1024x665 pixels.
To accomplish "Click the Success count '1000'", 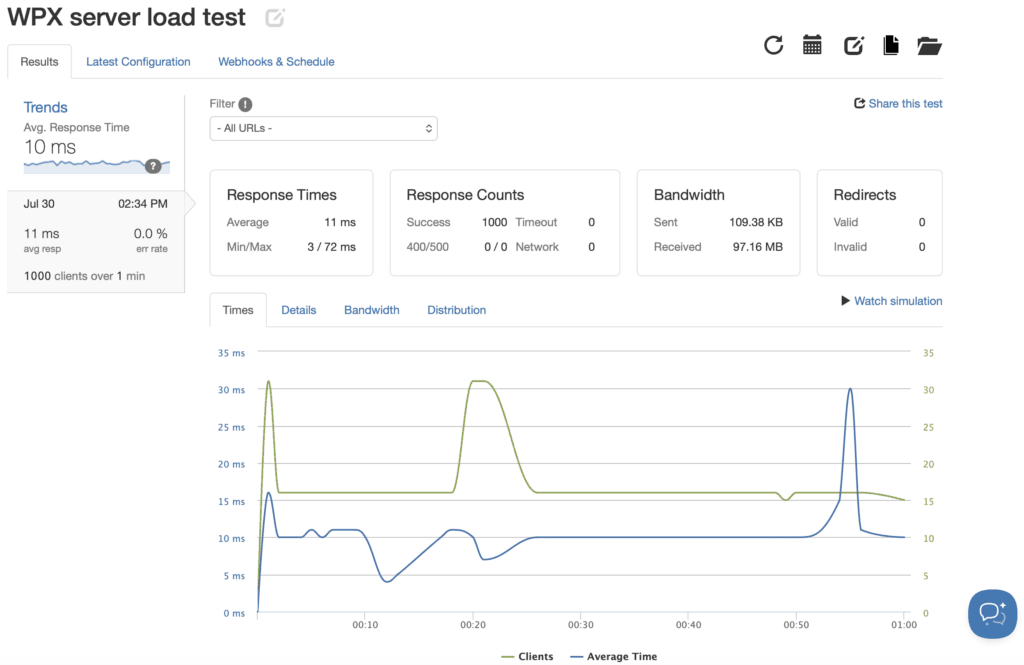I will coord(494,222).
